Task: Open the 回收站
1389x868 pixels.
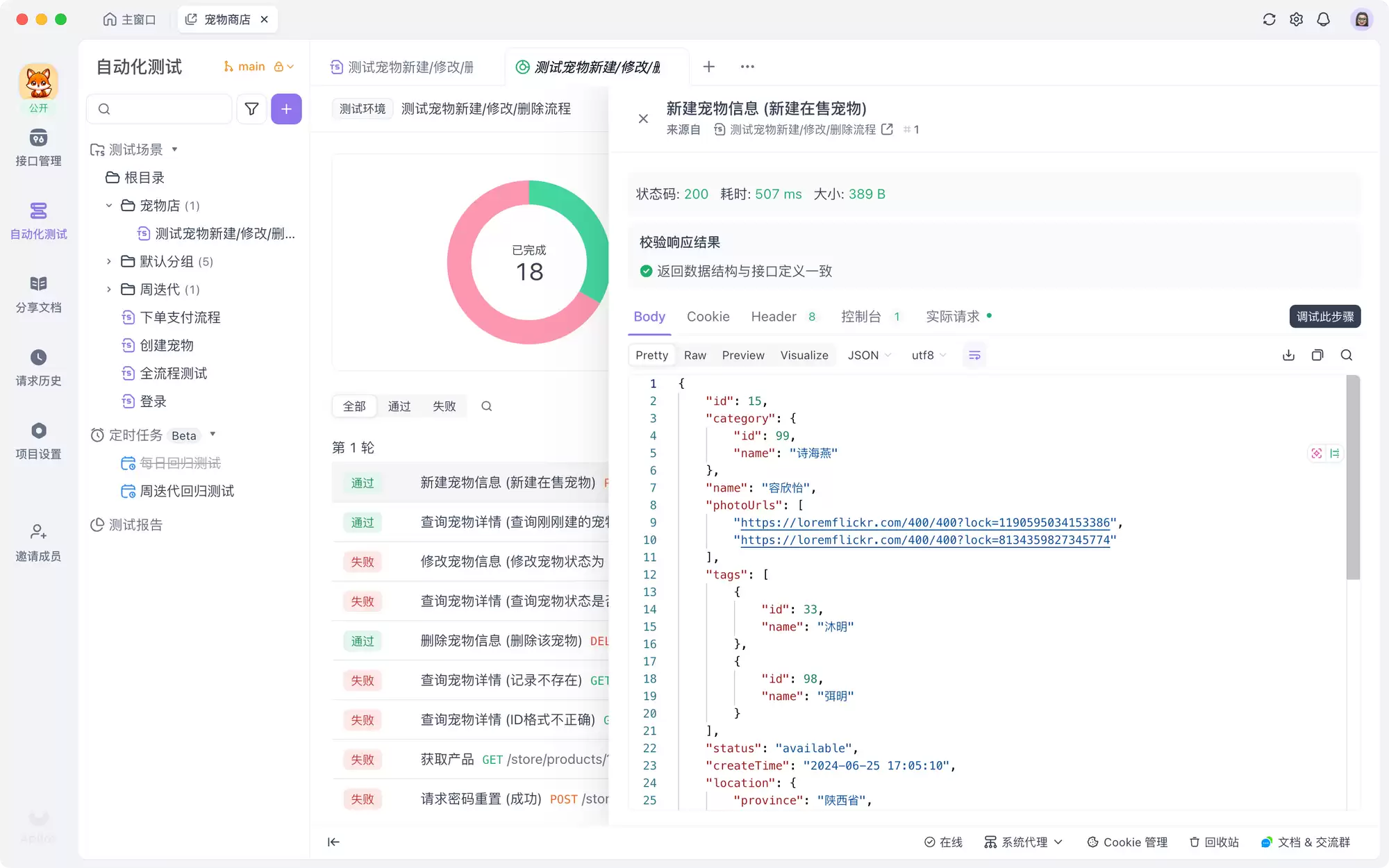Action: [x=1213, y=842]
